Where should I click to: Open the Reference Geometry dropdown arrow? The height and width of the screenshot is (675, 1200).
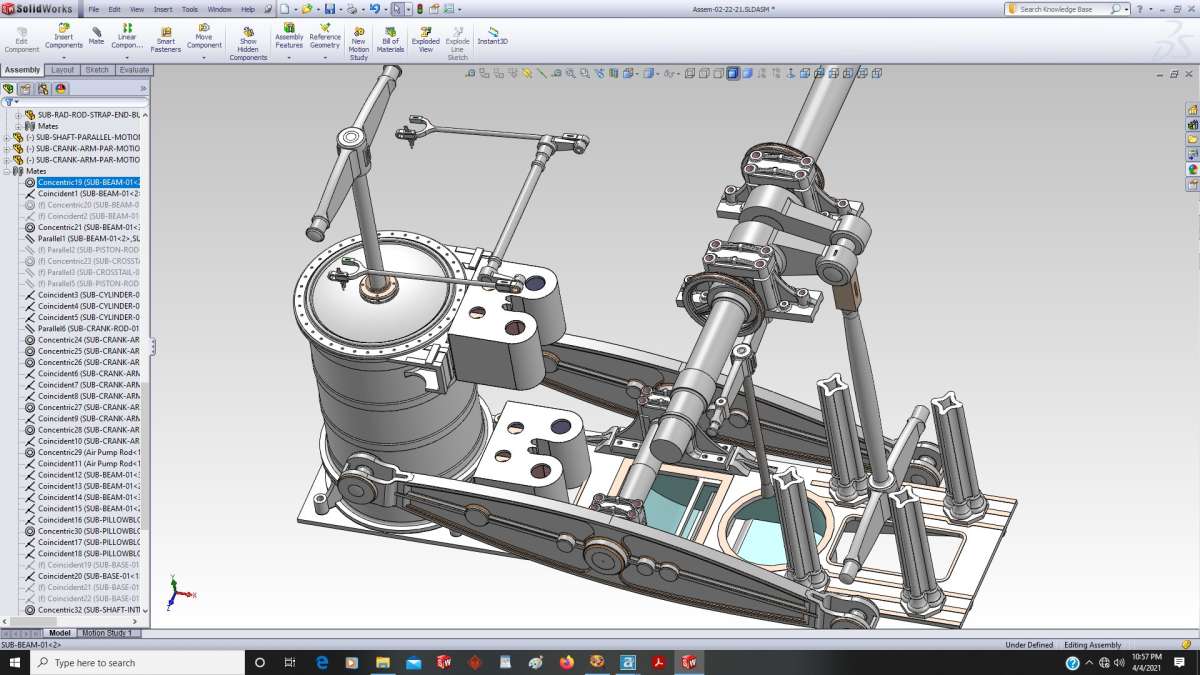click(x=325, y=58)
